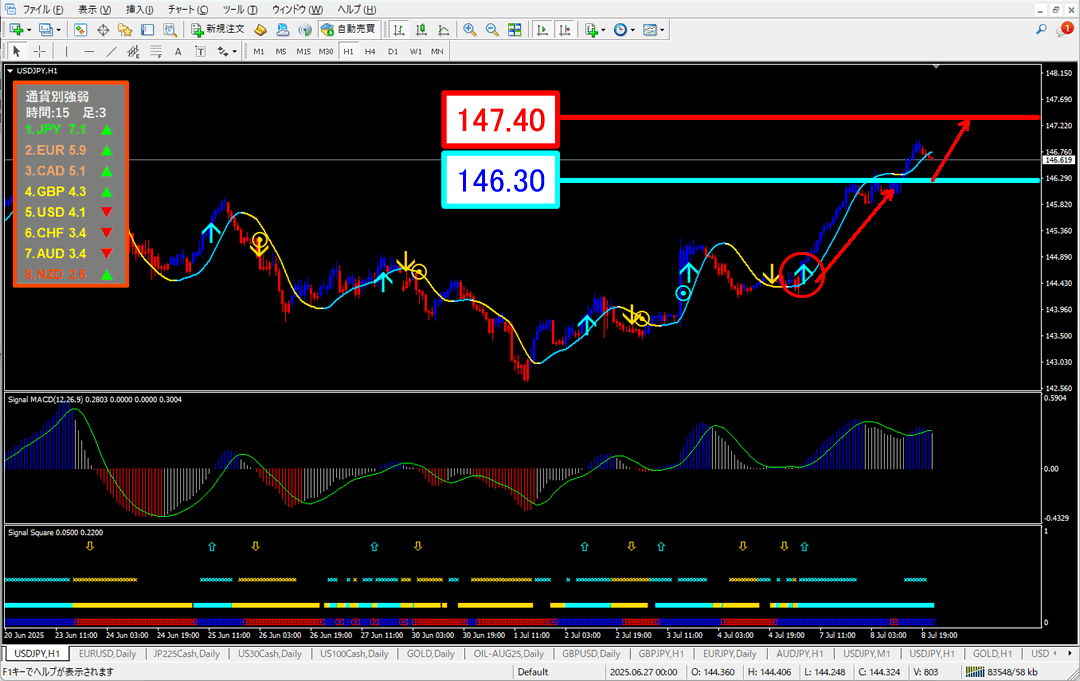Select the text label 'T' tool
This screenshot has width=1080, height=681.
click(200, 51)
